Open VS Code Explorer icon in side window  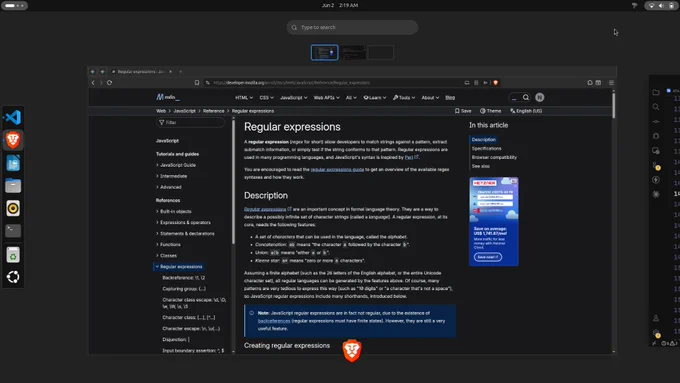point(656,92)
